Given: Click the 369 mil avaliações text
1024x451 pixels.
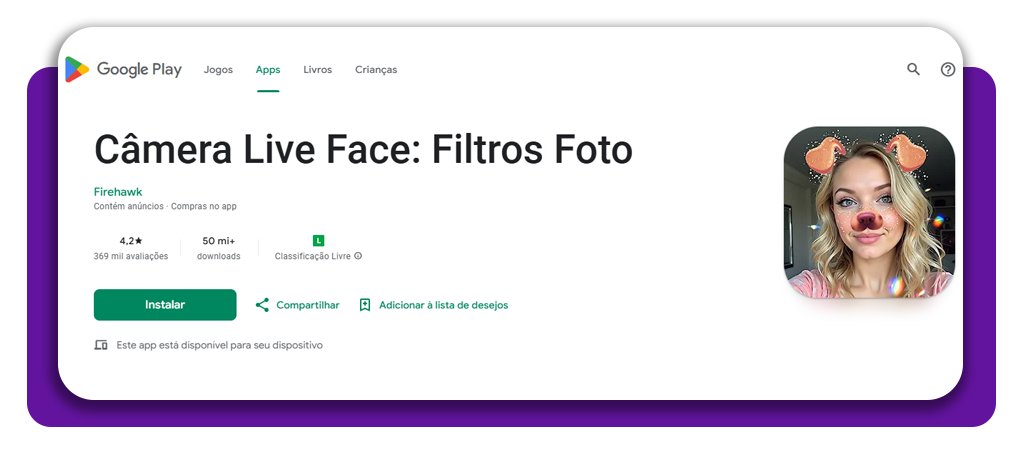Looking at the screenshot, I should [131, 257].
